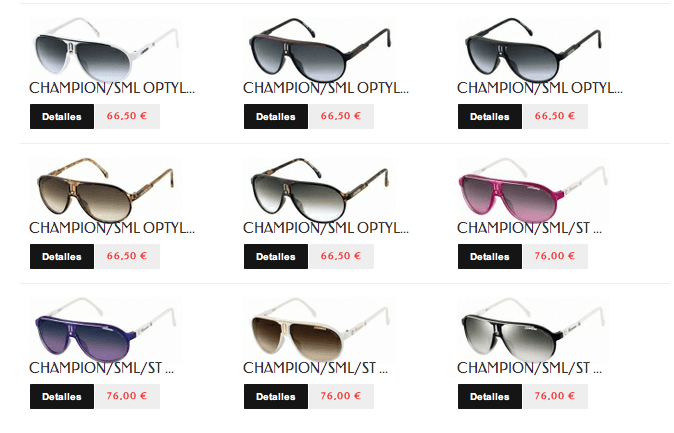Viewport: 674px width, 433px height.
Task: Click the 76,00 € price under purple sunglasses
Action: pos(127,396)
